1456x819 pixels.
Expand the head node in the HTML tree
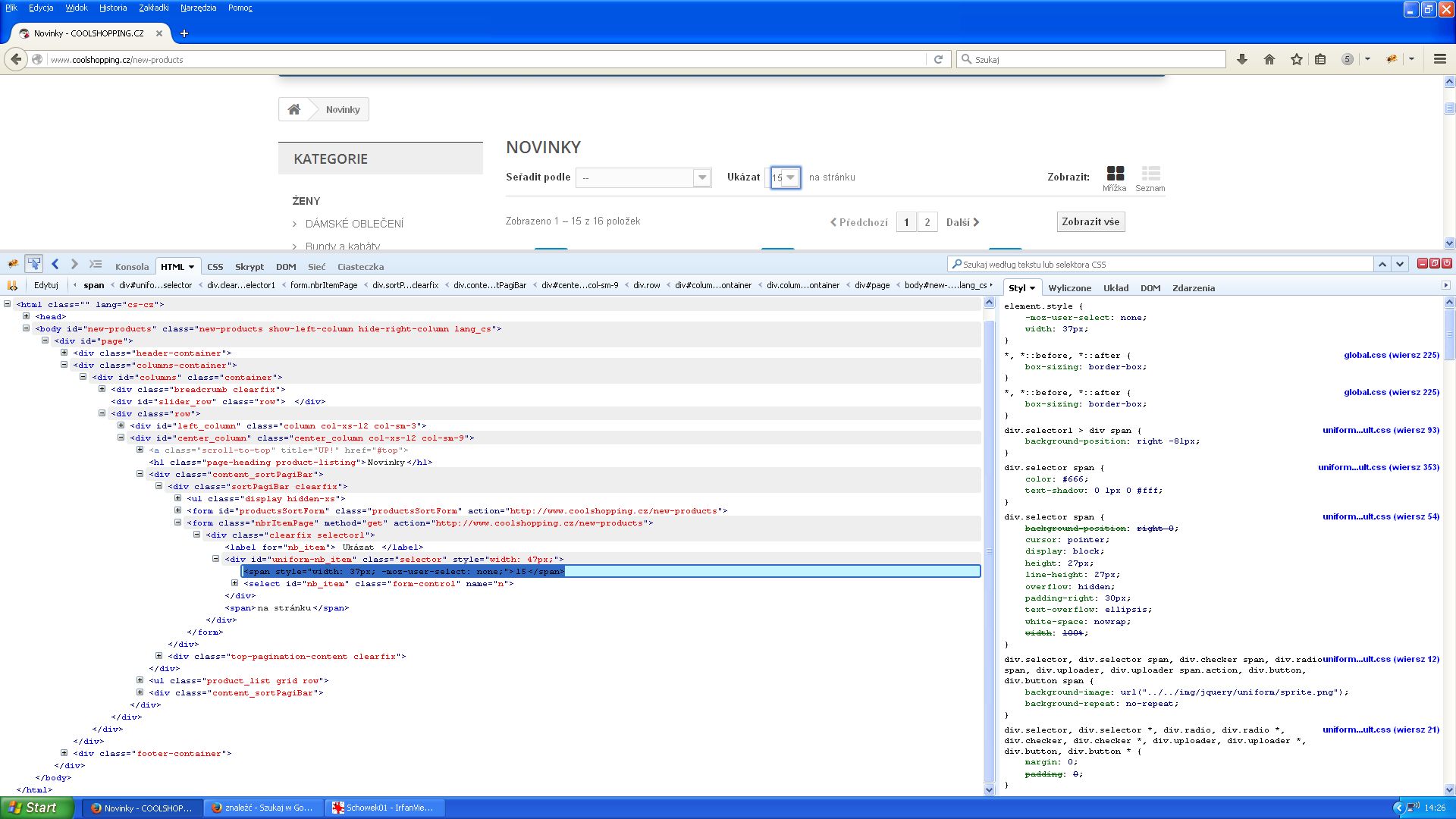pos(26,316)
